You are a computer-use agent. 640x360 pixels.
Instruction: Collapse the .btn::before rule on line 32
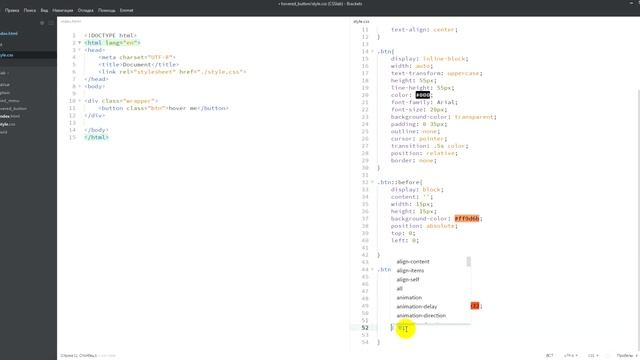click(x=372, y=182)
